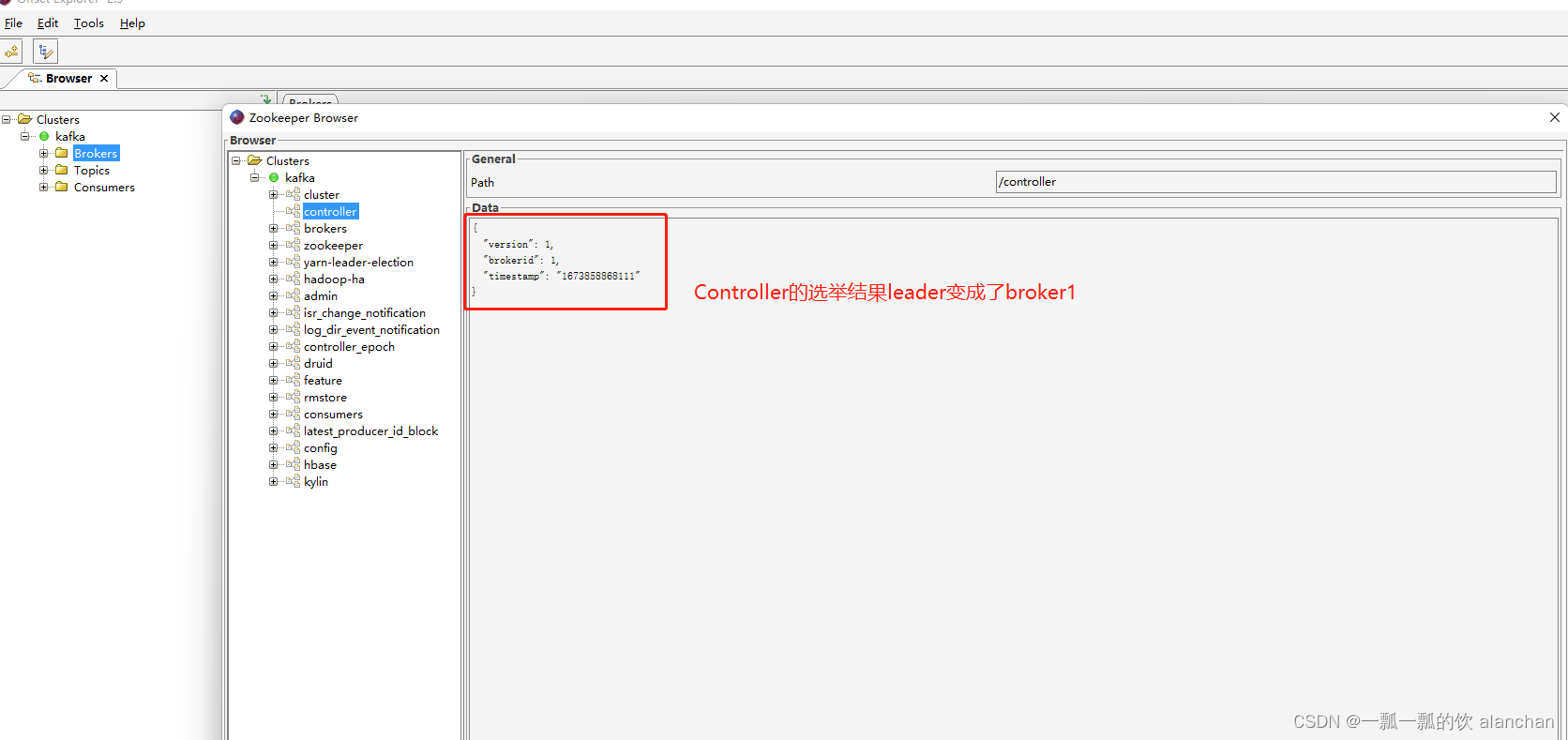This screenshot has width=1568, height=740.
Task: Click the Clusters folder icon in Zookeeper Browser
Action: coord(254,160)
